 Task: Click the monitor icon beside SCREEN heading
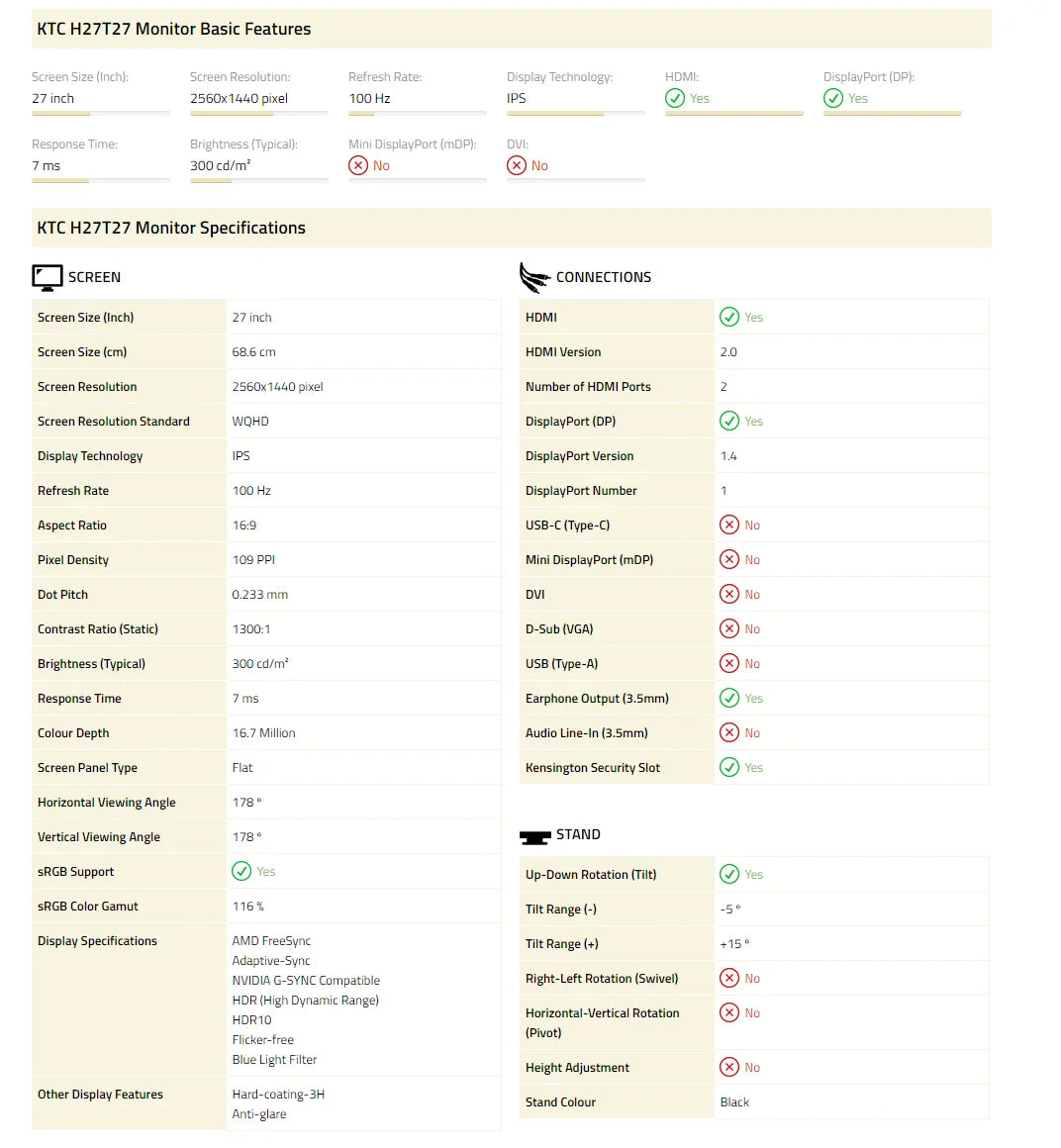click(x=47, y=278)
